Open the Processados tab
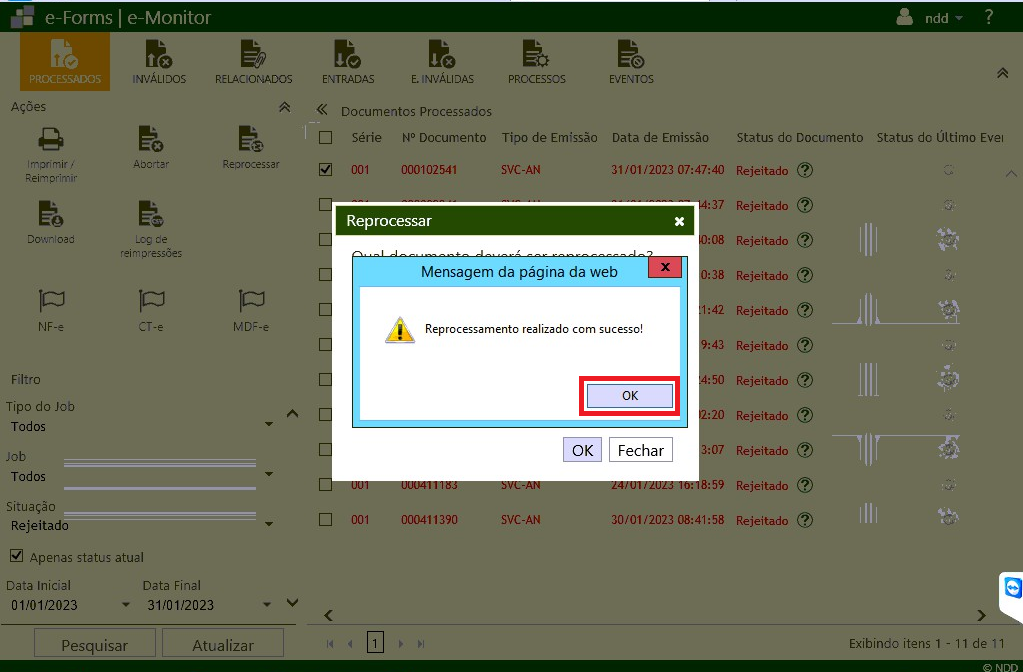 point(65,62)
